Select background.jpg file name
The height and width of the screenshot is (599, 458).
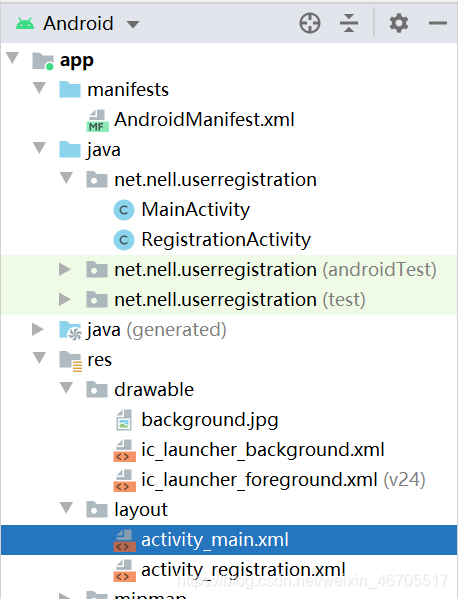tap(210, 421)
